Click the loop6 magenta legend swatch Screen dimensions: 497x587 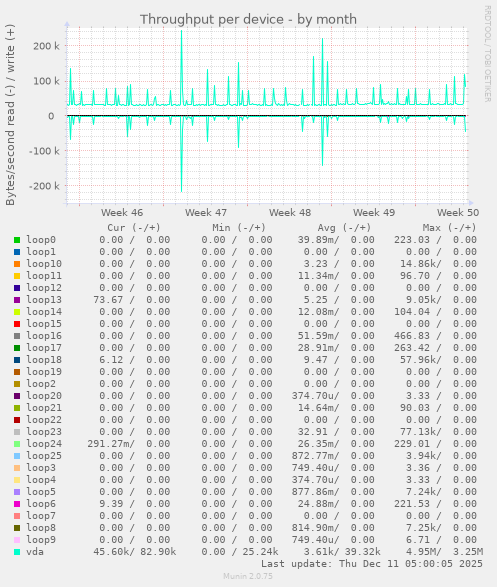17,504
